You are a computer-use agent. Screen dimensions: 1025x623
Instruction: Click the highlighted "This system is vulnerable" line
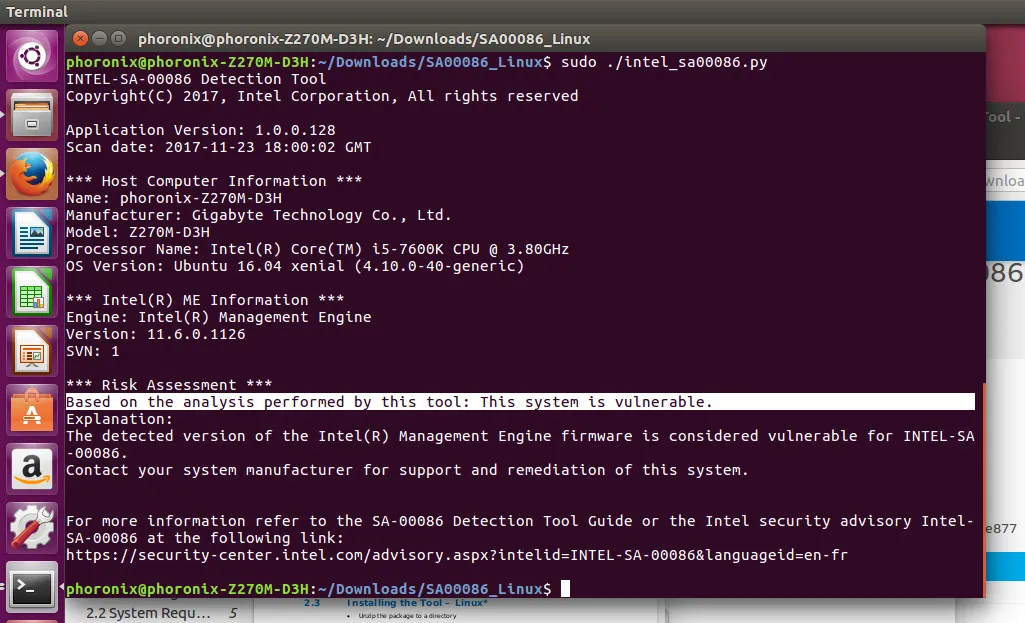click(390, 402)
